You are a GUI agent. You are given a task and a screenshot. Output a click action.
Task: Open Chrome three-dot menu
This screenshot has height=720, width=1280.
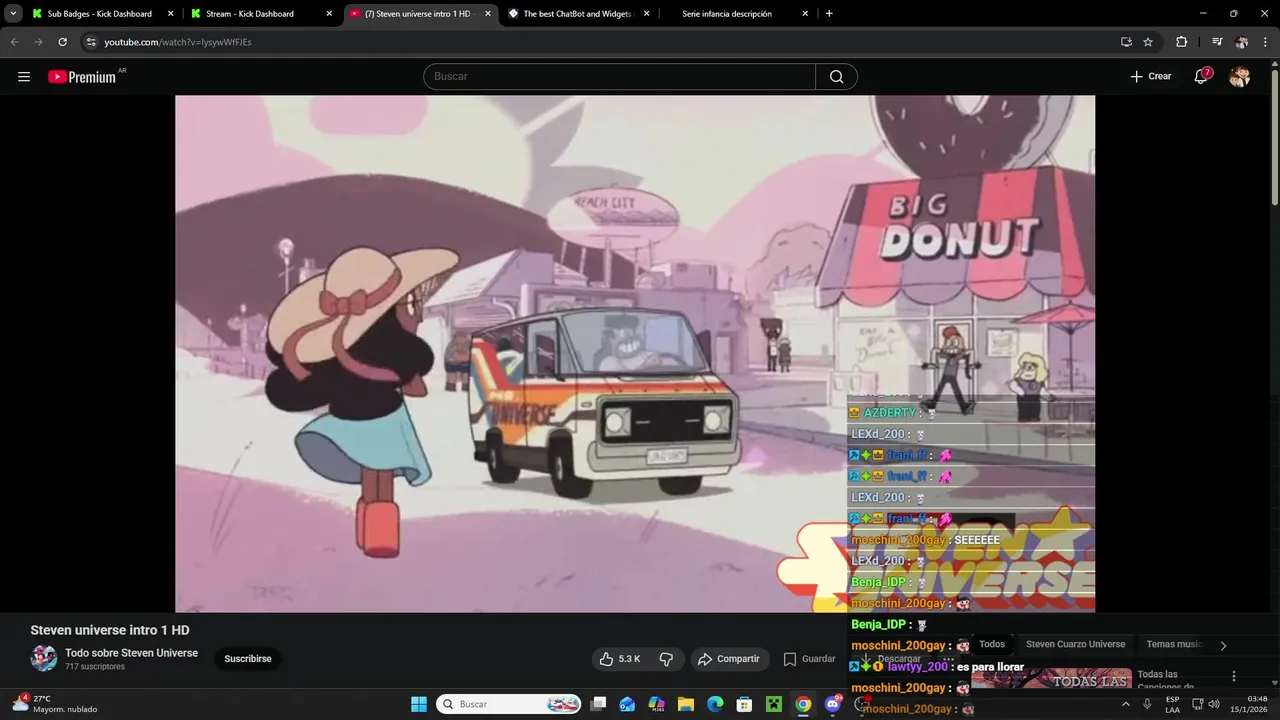coord(1265,42)
